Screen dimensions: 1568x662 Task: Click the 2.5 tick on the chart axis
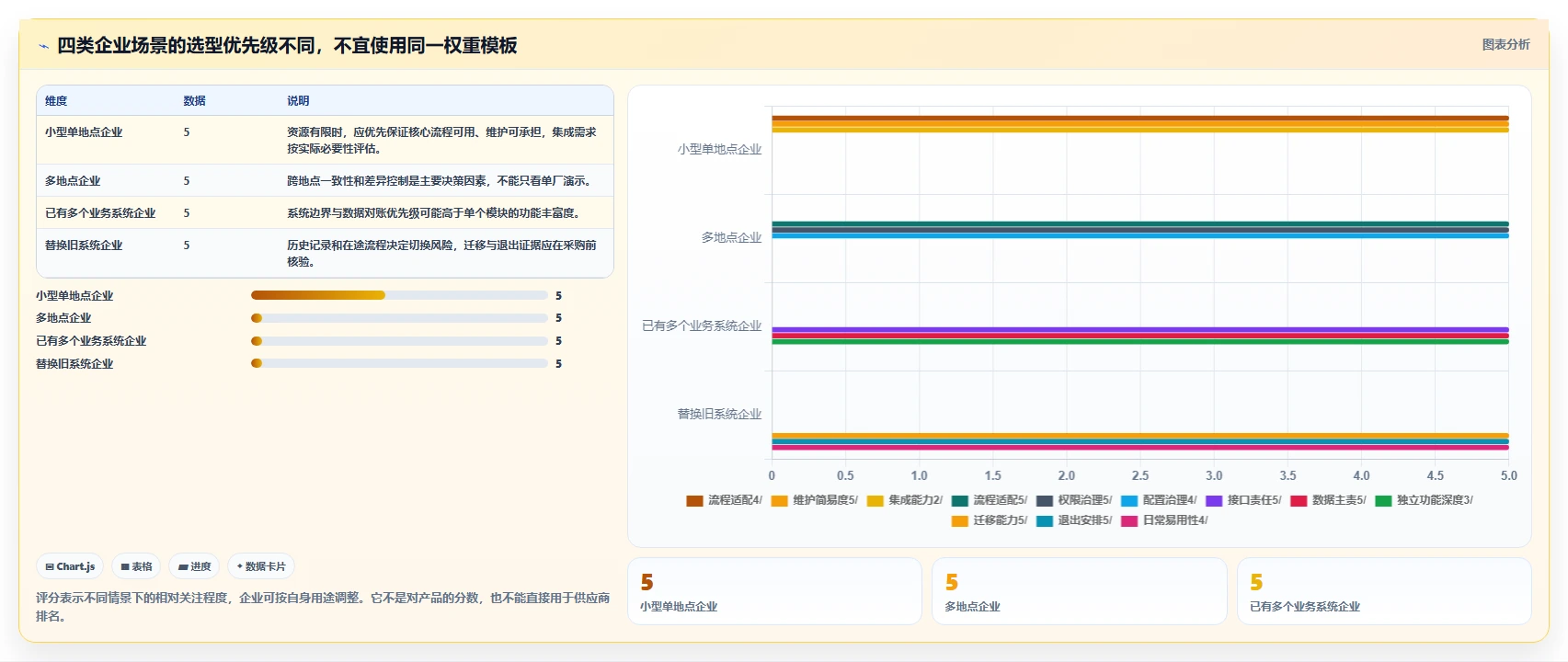[1140, 475]
